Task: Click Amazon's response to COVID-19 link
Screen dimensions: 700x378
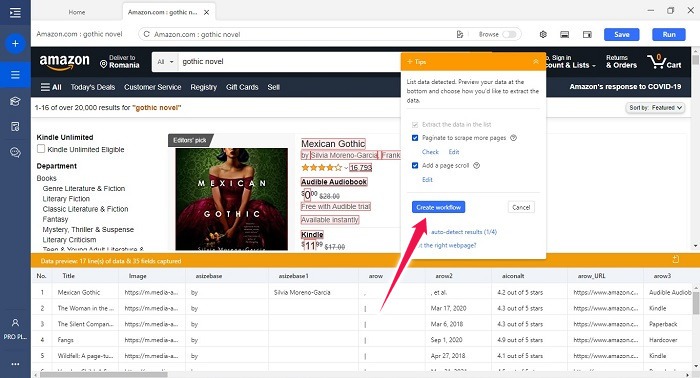Action: point(625,87)
